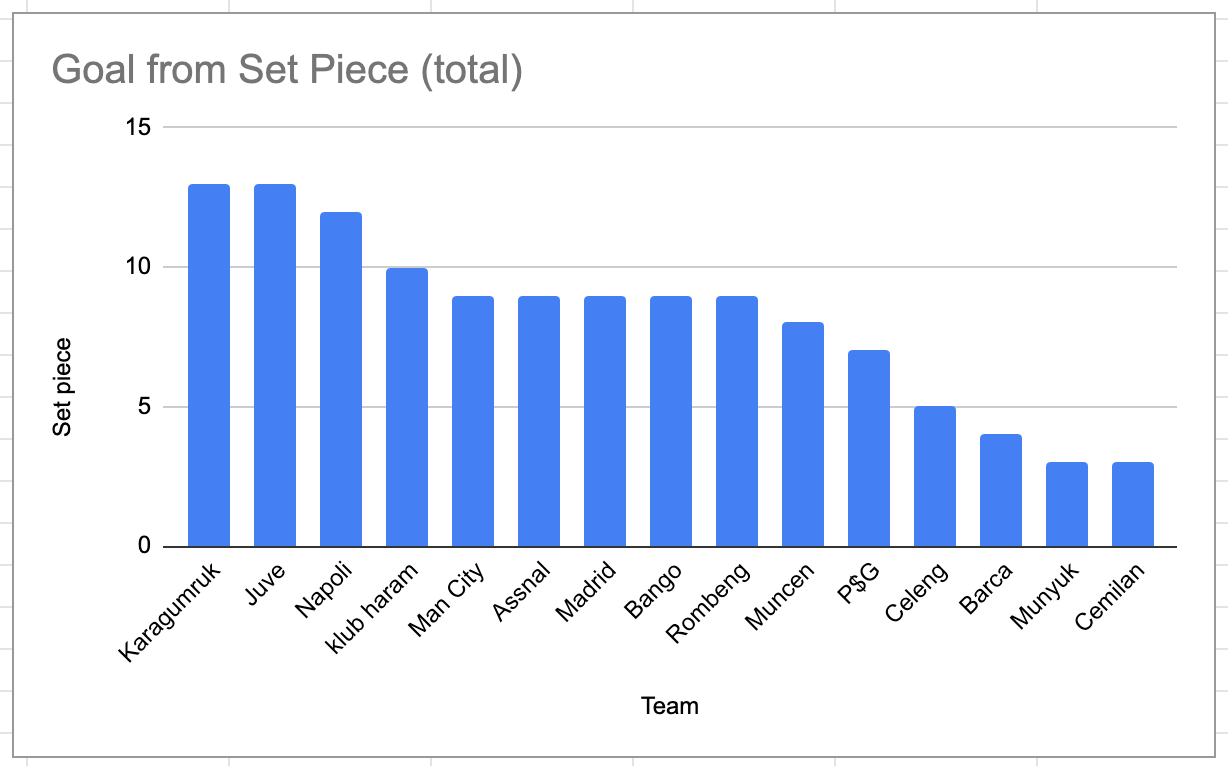1228x766 pixels.
Task: Select the Cemilan bar
Action: pyautogui.click(x=1133, y=505)
